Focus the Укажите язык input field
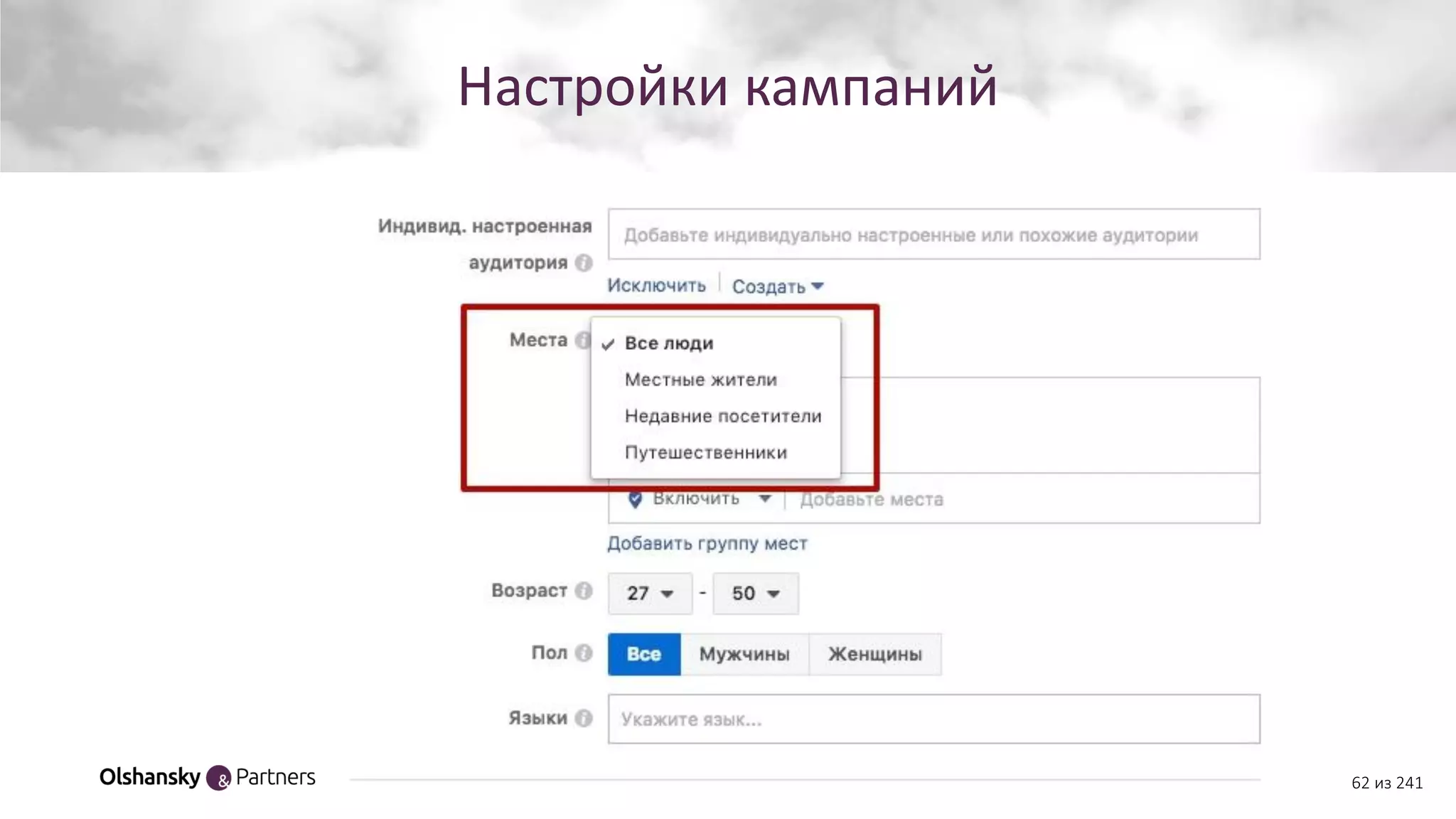1456x819 pixels. click(x=934, y=719)
